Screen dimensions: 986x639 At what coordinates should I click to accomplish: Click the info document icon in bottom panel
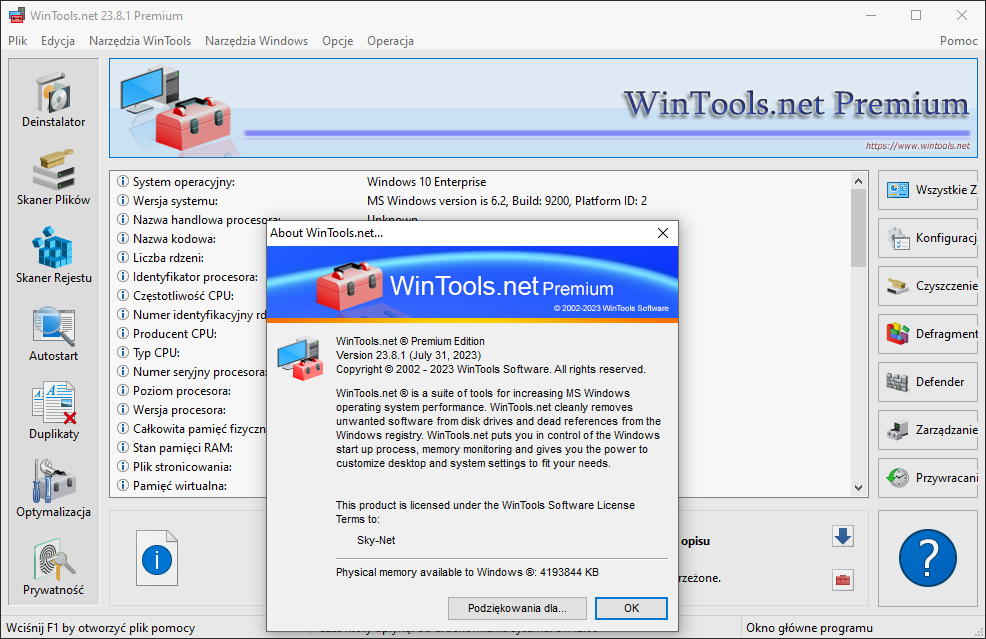(x=157, y=558)
